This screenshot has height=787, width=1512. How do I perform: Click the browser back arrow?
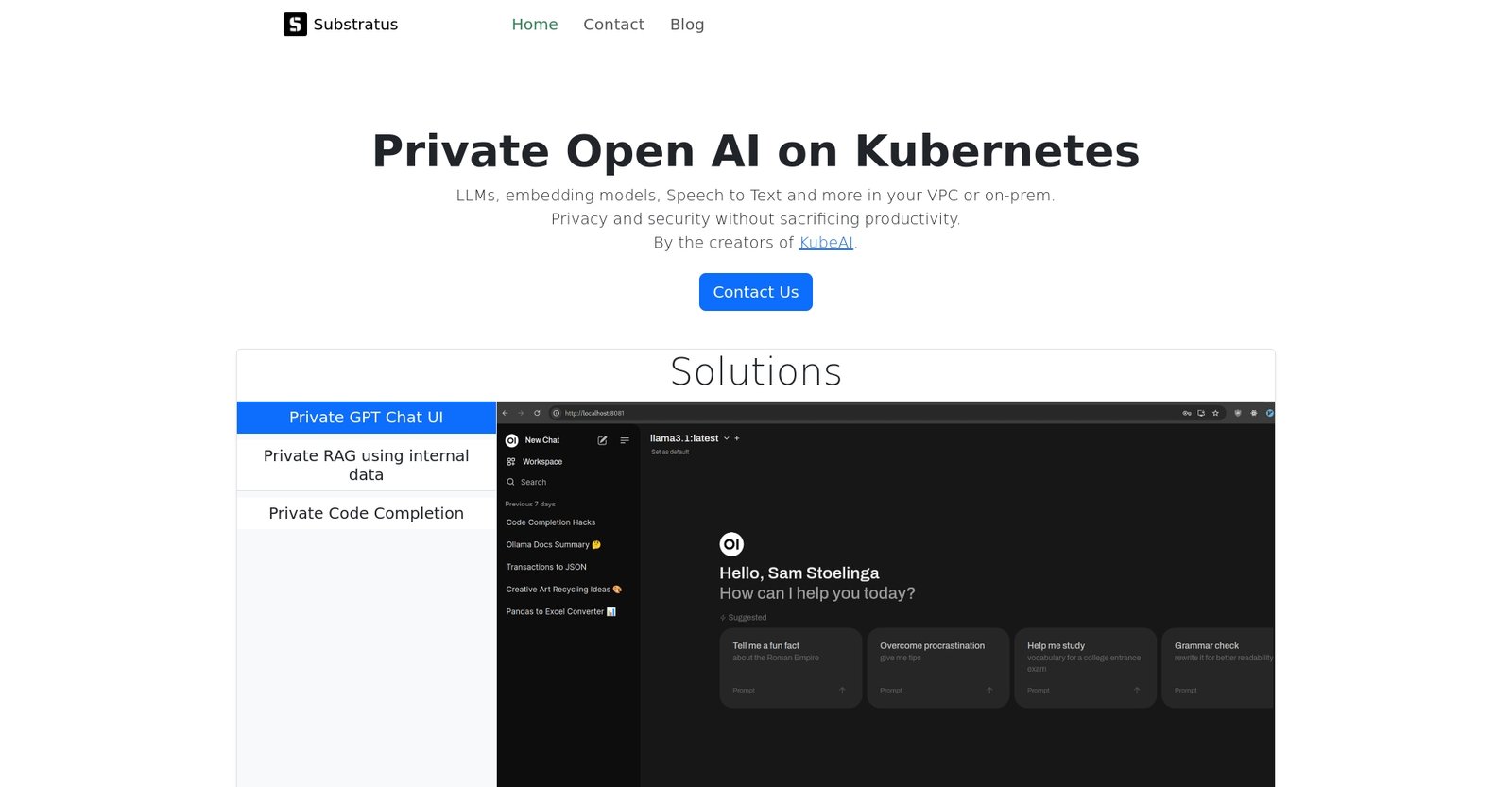tap(505, 413)
